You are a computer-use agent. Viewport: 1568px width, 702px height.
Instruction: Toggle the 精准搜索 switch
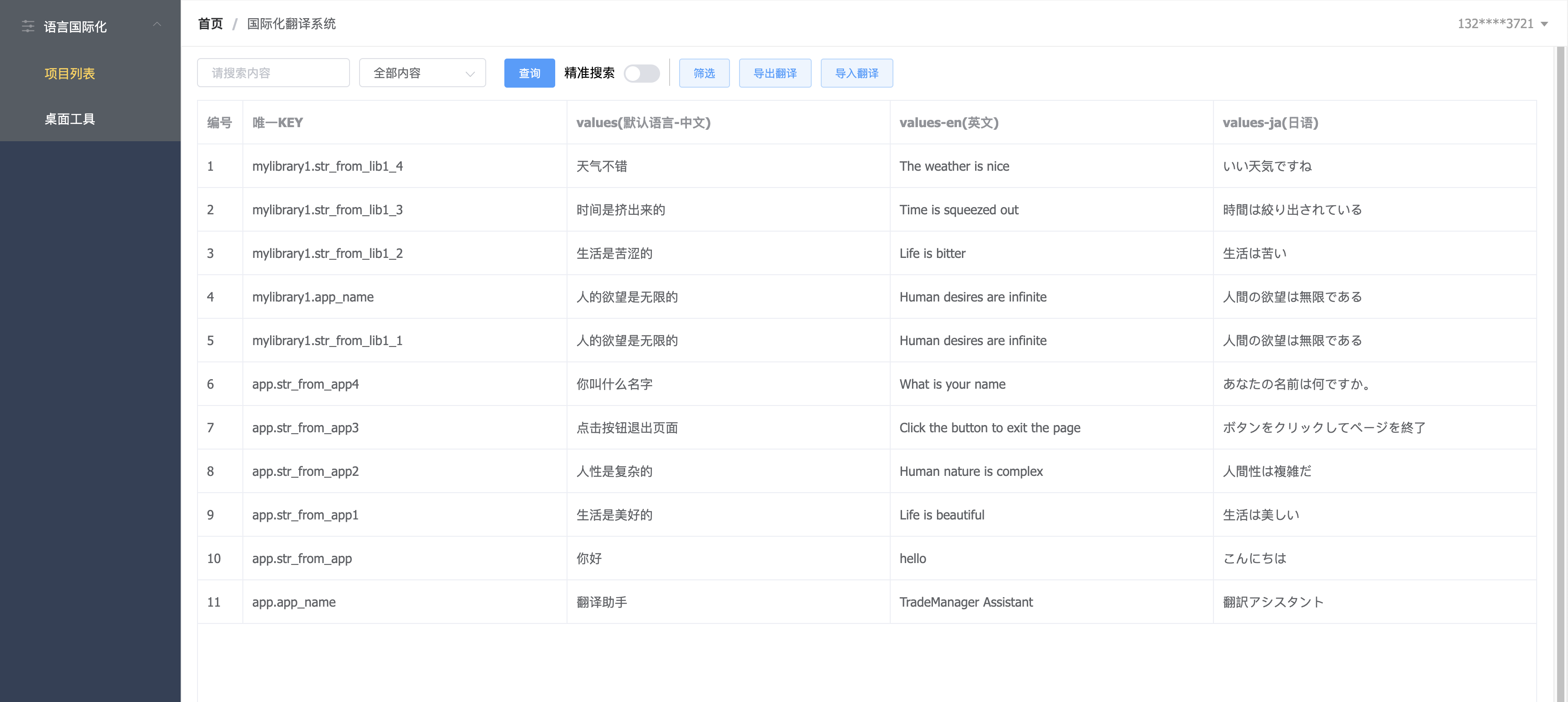coord(641,73)
